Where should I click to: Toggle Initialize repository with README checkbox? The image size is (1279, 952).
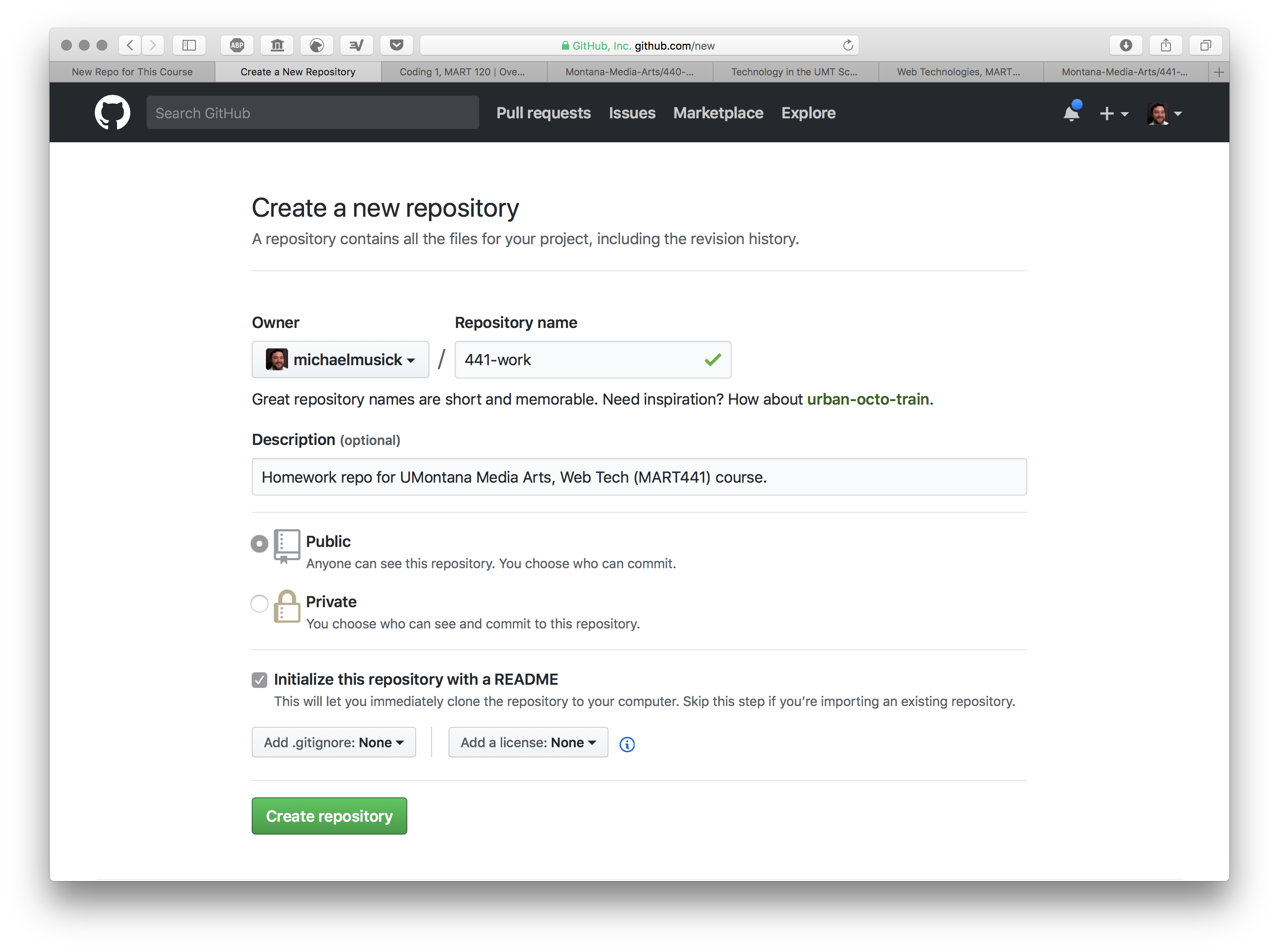(x=258, y=679)
